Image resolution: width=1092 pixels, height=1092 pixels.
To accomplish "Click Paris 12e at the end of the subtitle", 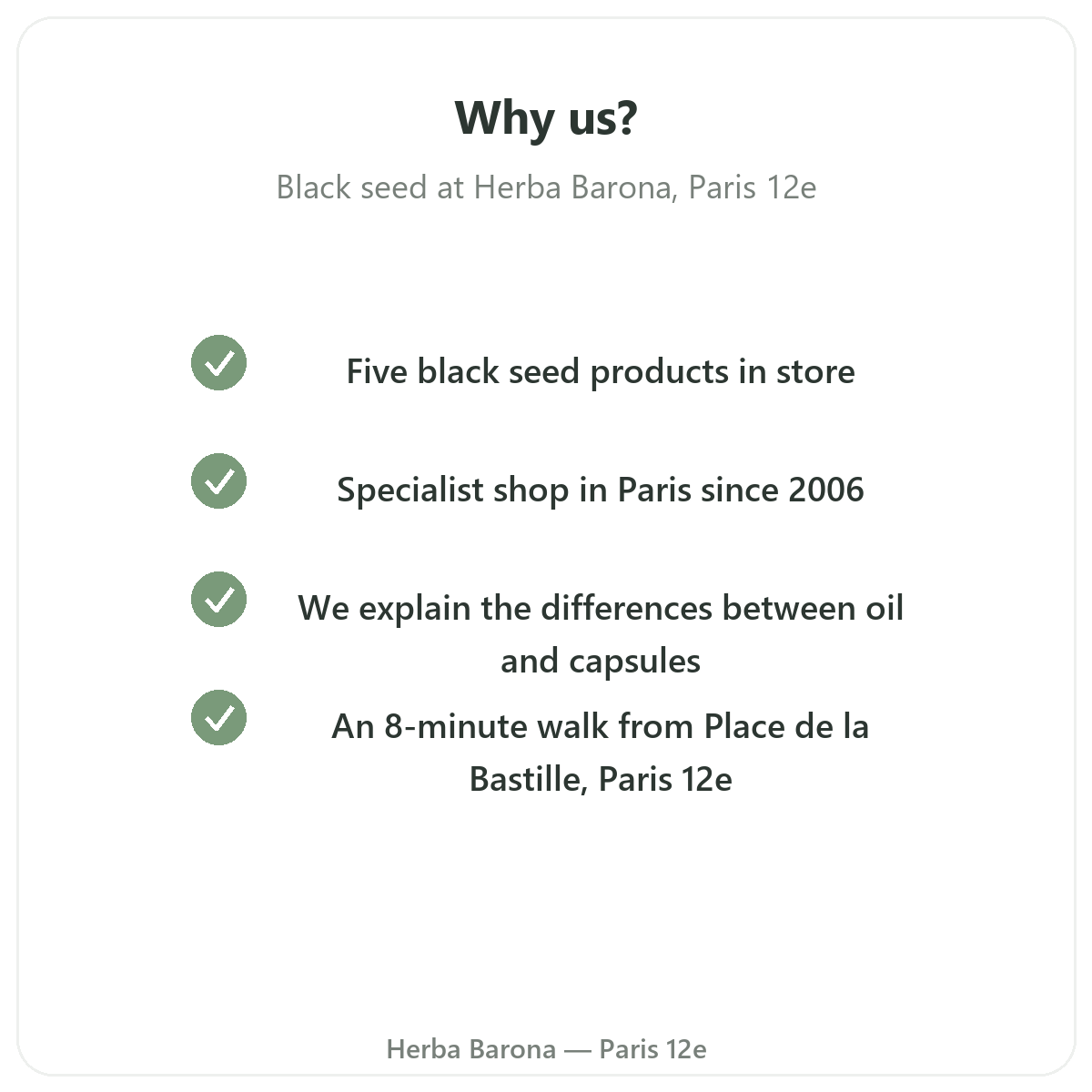I will (753, 187).
